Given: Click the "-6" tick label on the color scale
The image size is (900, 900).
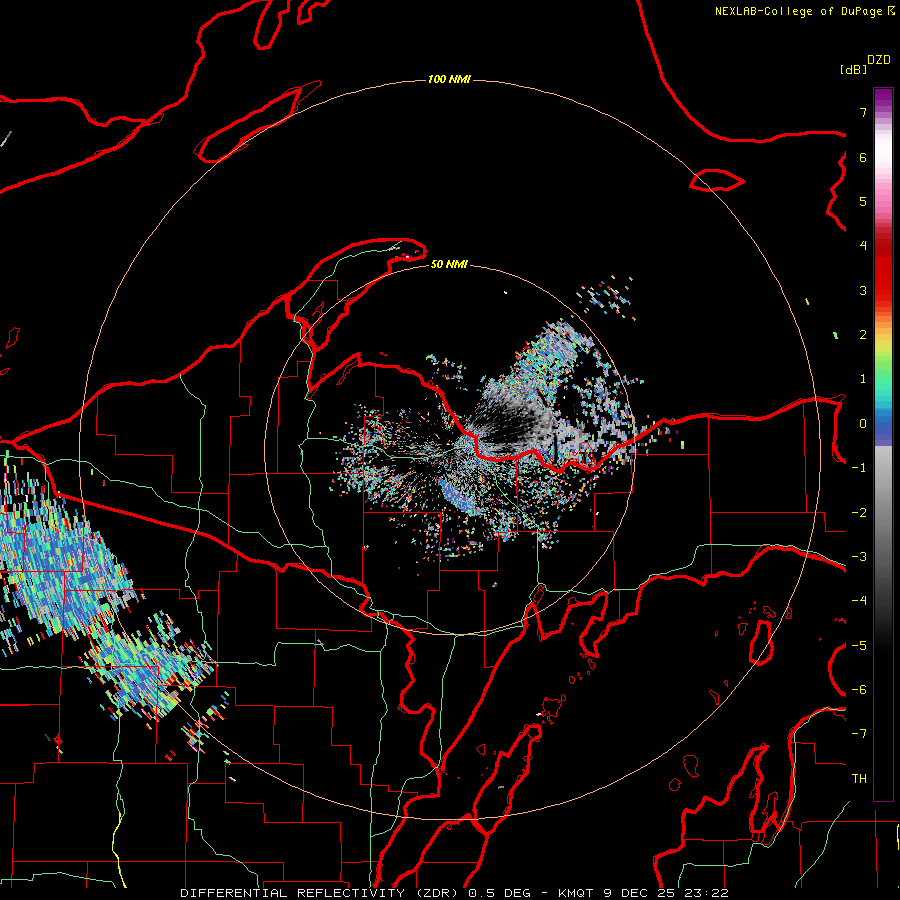Looking at the screenshot, I should [859, 689].
